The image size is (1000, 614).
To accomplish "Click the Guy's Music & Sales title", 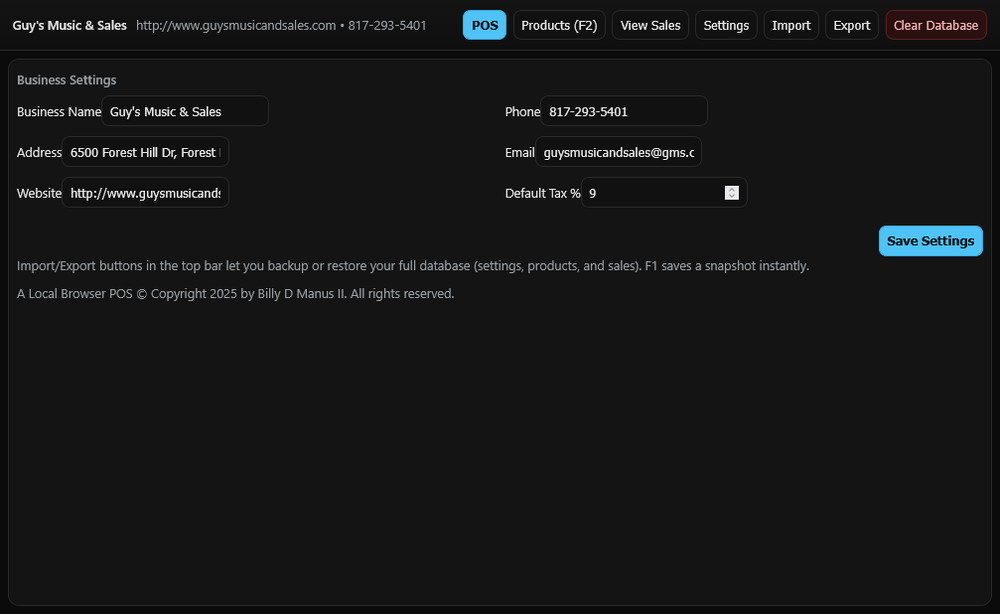I will (68, 25).
